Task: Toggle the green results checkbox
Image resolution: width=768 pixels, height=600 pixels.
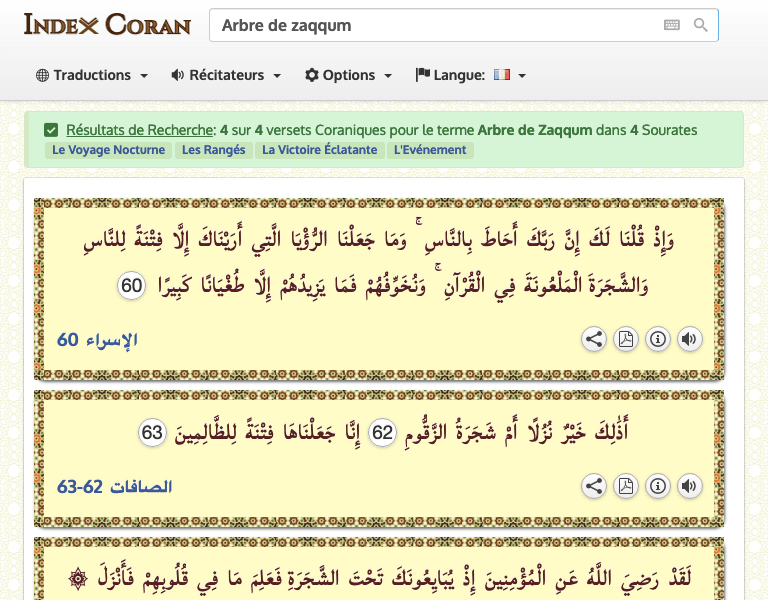Action: 51,130
